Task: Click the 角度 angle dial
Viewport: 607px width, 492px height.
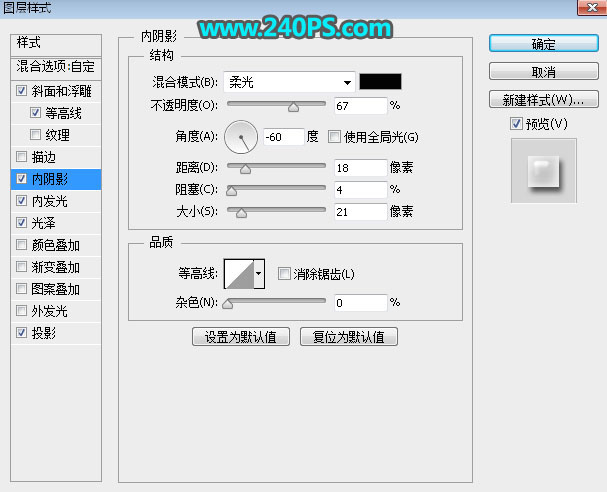Action: tap(241, 137)
